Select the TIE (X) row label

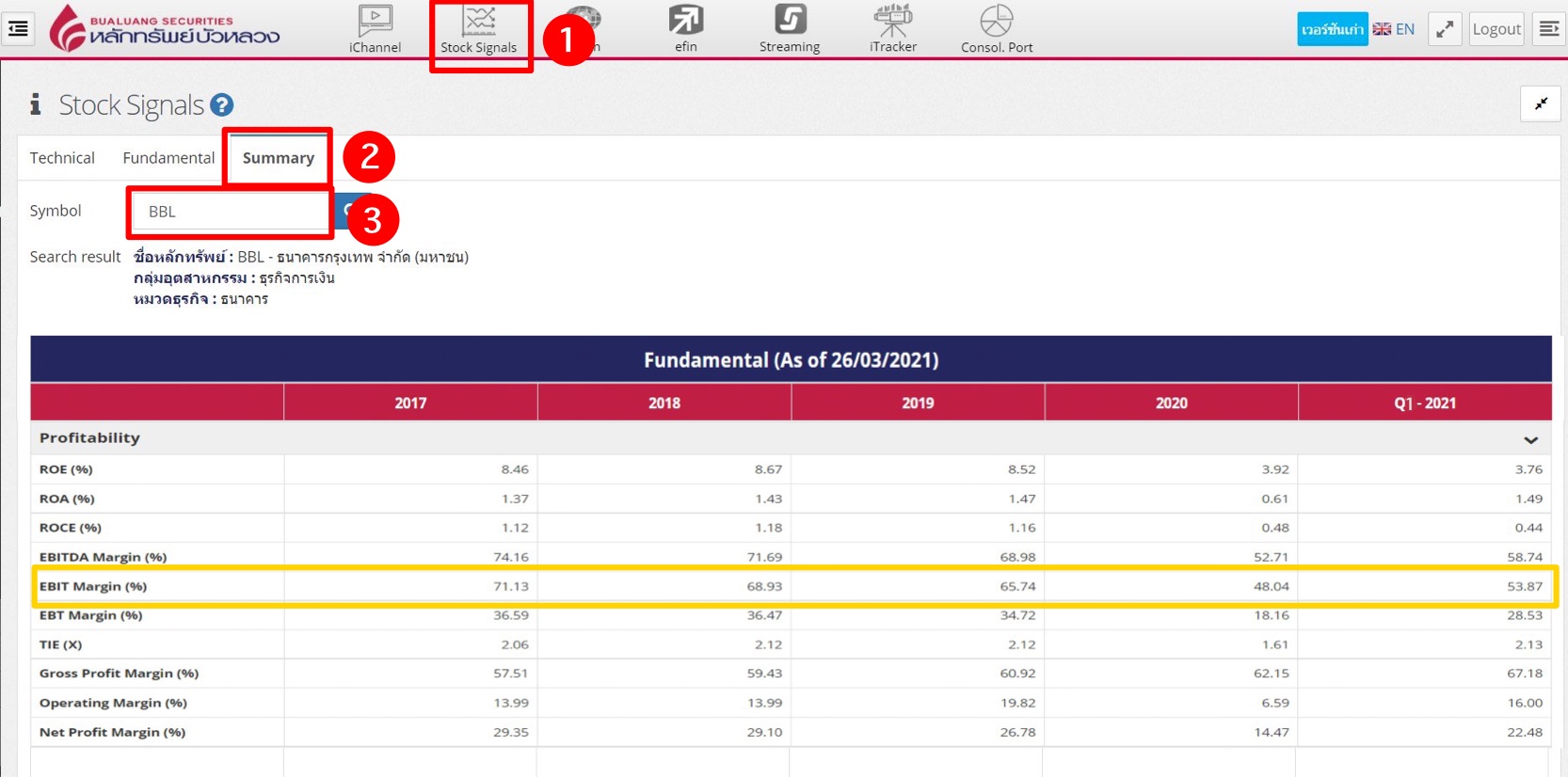[61, 644]
